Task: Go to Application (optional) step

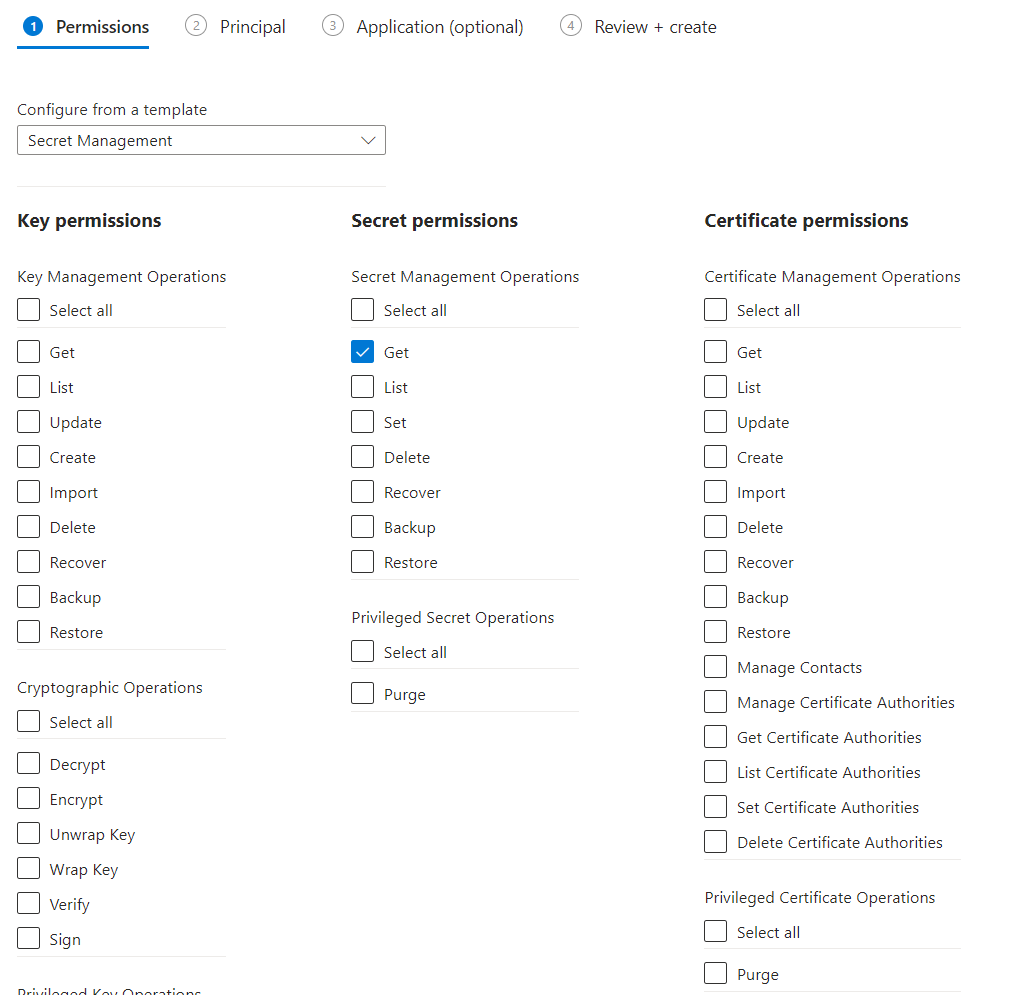Action: point(439,27)
